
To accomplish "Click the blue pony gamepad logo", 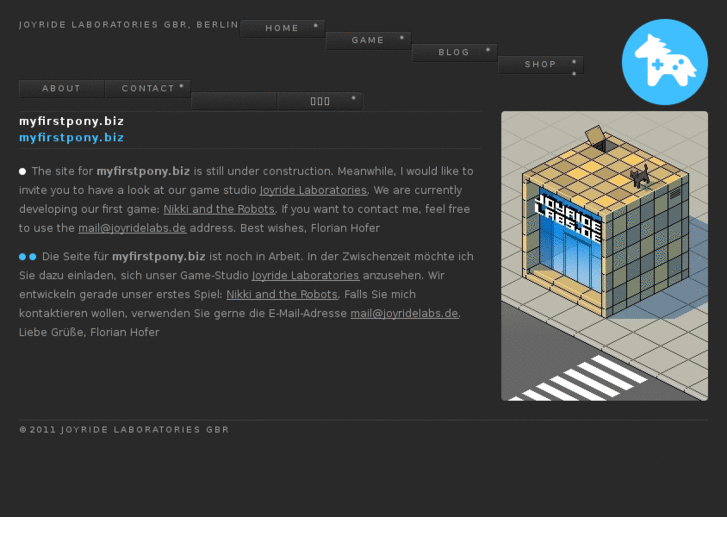I will click(x=664, y=62).
